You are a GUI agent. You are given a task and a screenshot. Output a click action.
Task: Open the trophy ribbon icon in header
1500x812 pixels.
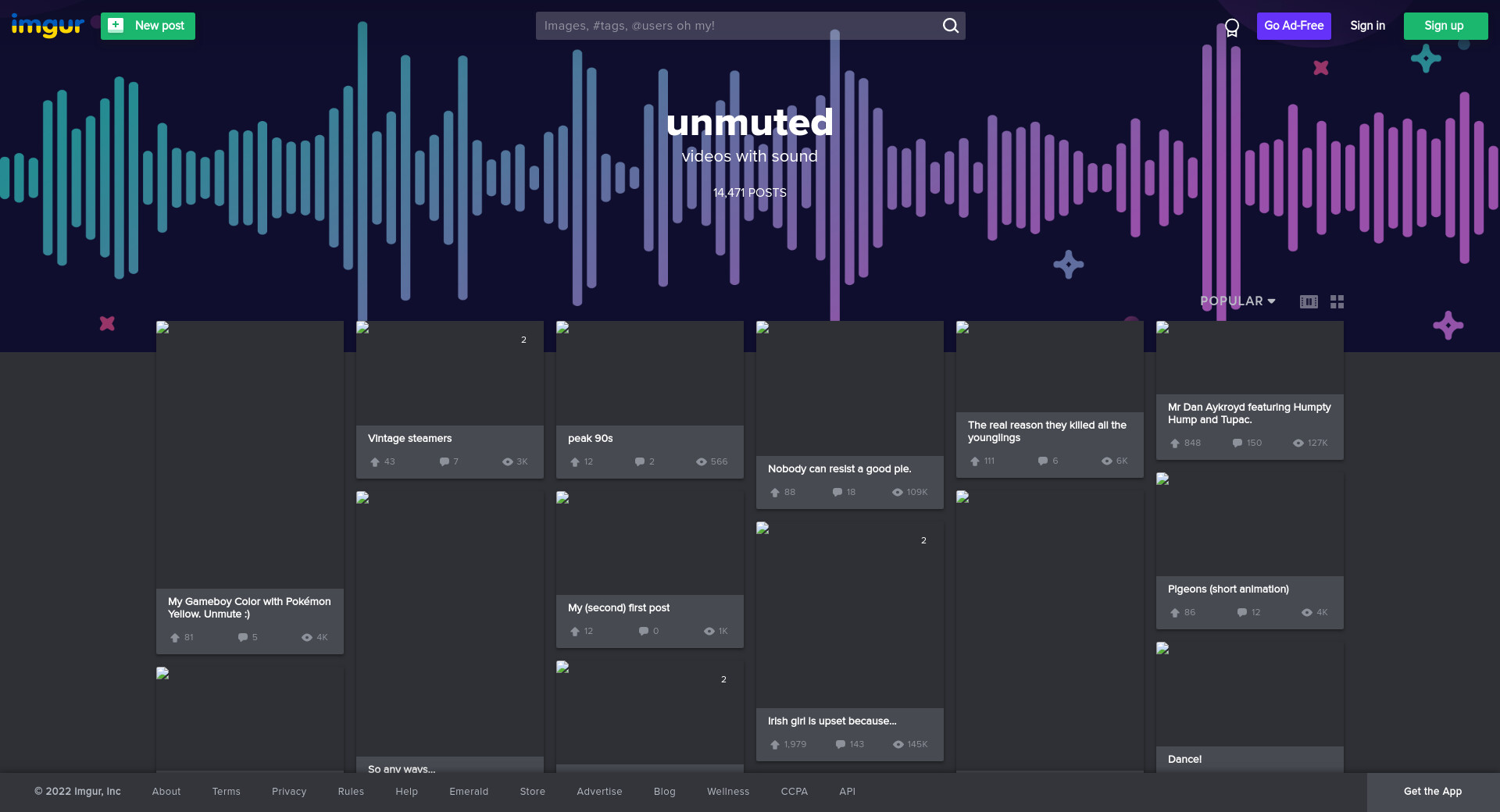tap(1232, 27)
